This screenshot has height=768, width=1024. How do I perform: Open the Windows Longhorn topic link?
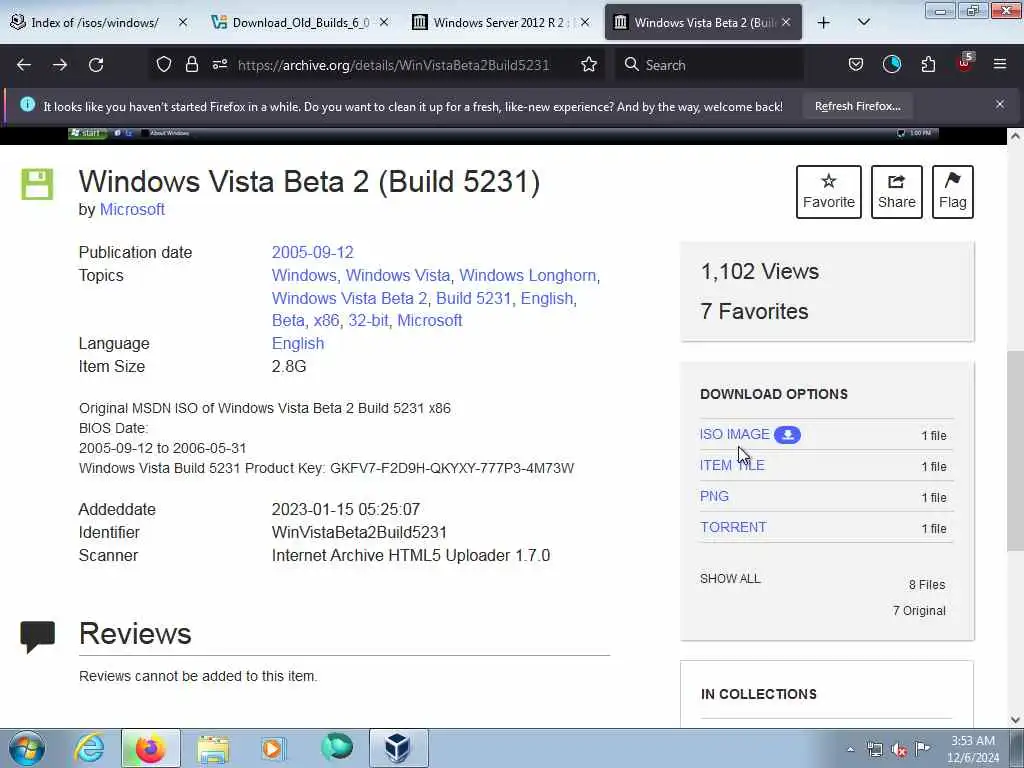[528, 276]
